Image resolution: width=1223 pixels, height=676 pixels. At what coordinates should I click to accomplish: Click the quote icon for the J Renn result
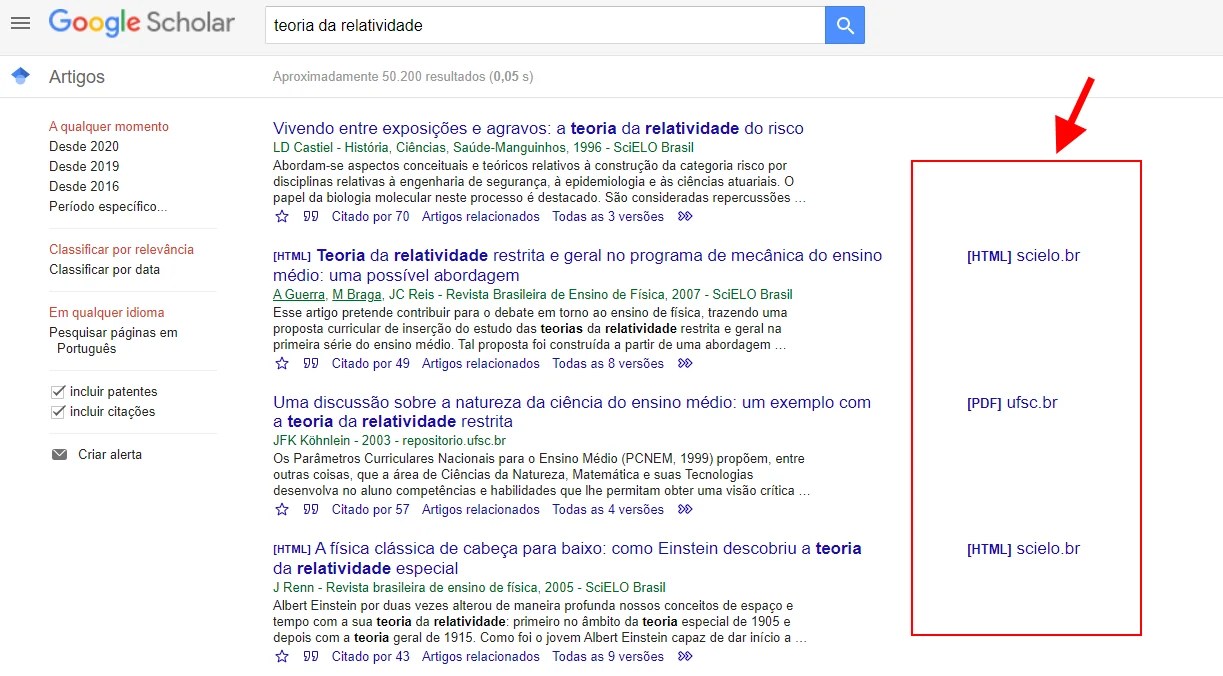(311, 656)
